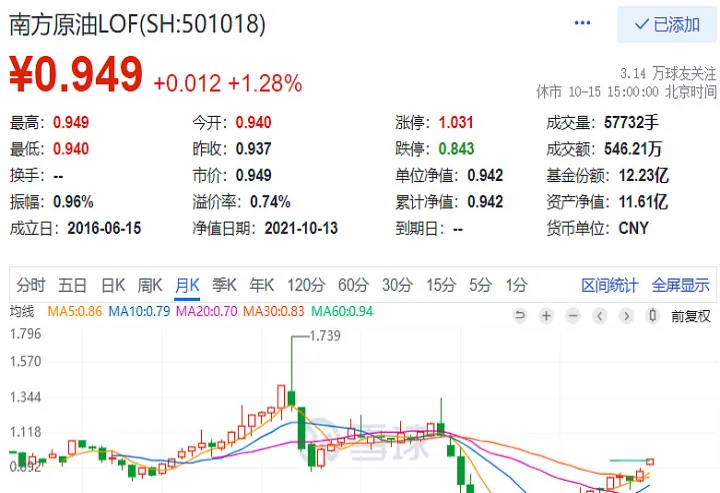The width and height of the screenshot is (720, 493).
Task: Click the 振幅 value 0.96%
Action: [73, 202]
